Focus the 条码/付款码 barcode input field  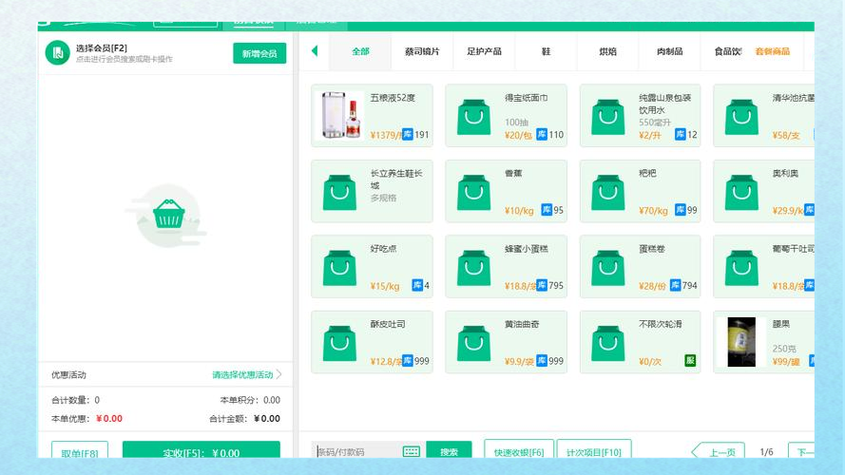tap(356, 452)
